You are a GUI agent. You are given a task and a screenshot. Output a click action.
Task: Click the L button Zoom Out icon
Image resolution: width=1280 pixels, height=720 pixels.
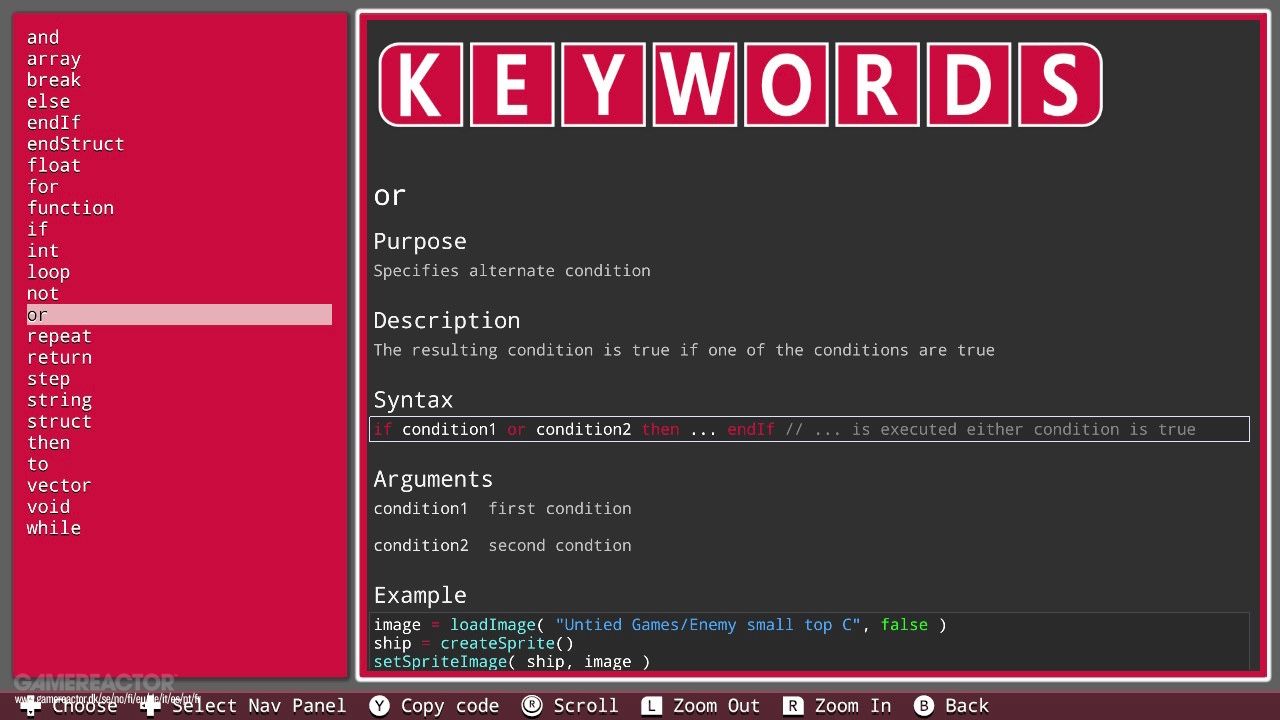652,706
